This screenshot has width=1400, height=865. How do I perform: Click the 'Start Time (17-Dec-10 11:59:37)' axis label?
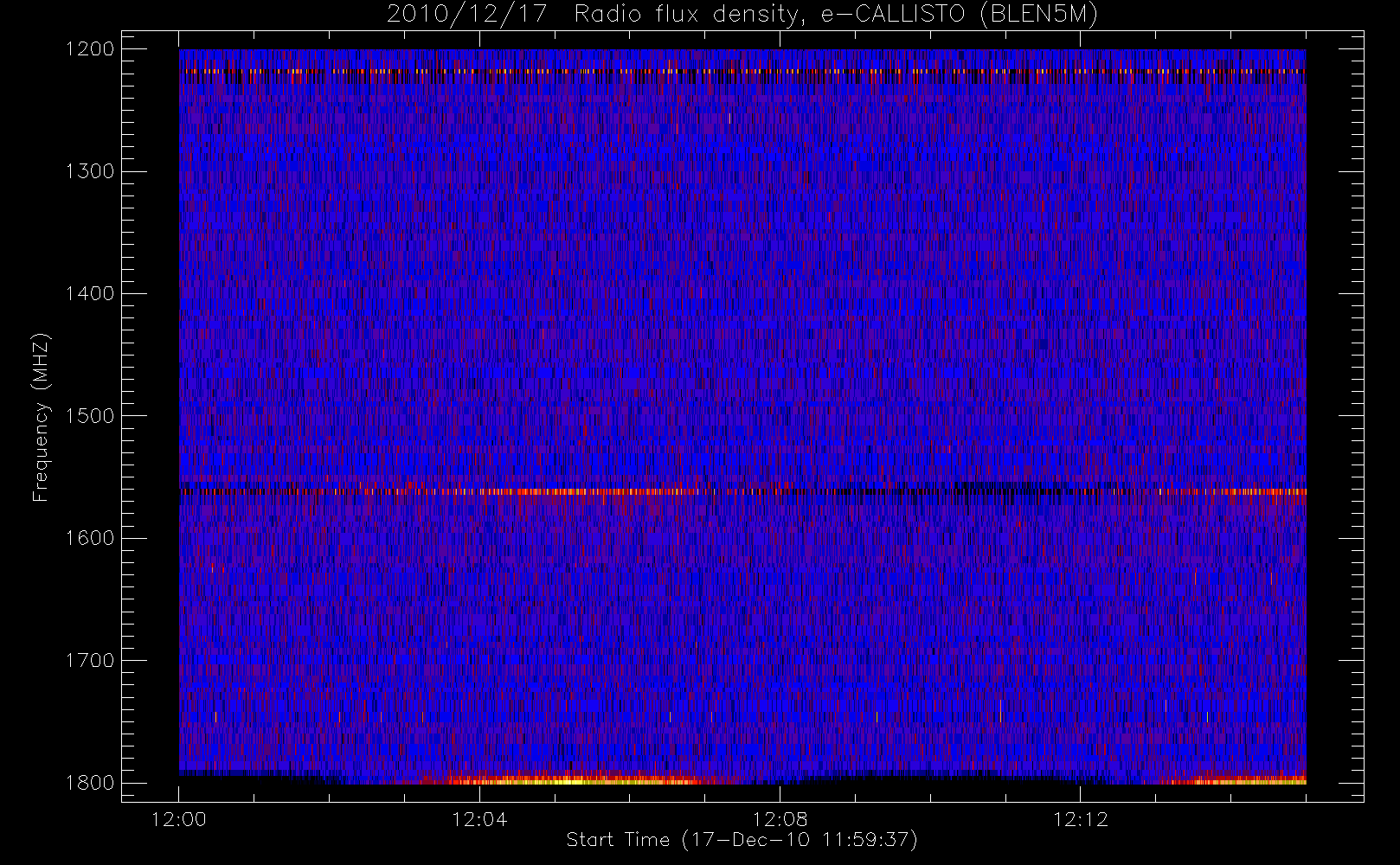742,839
